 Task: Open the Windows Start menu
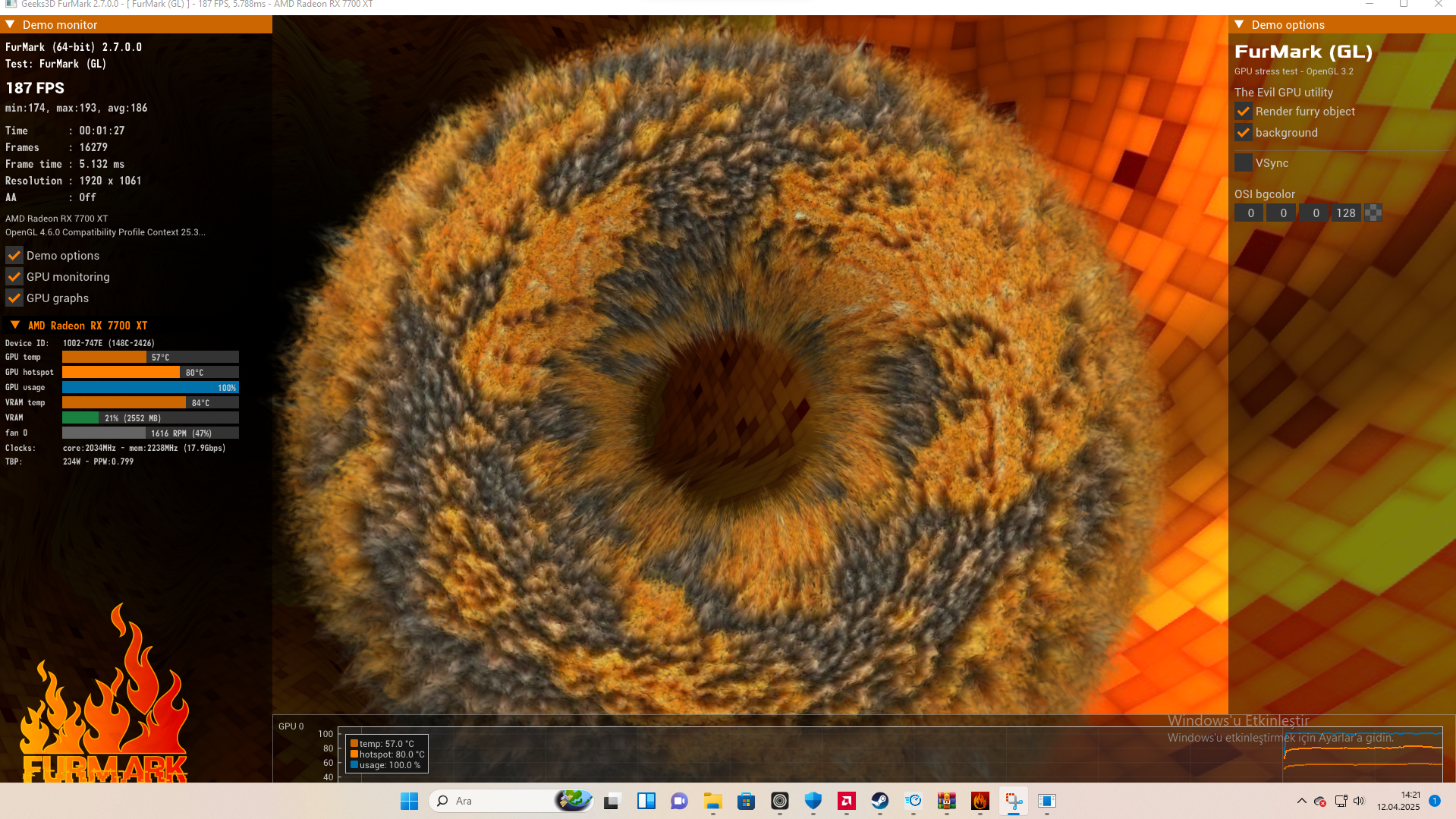point(409,801)
